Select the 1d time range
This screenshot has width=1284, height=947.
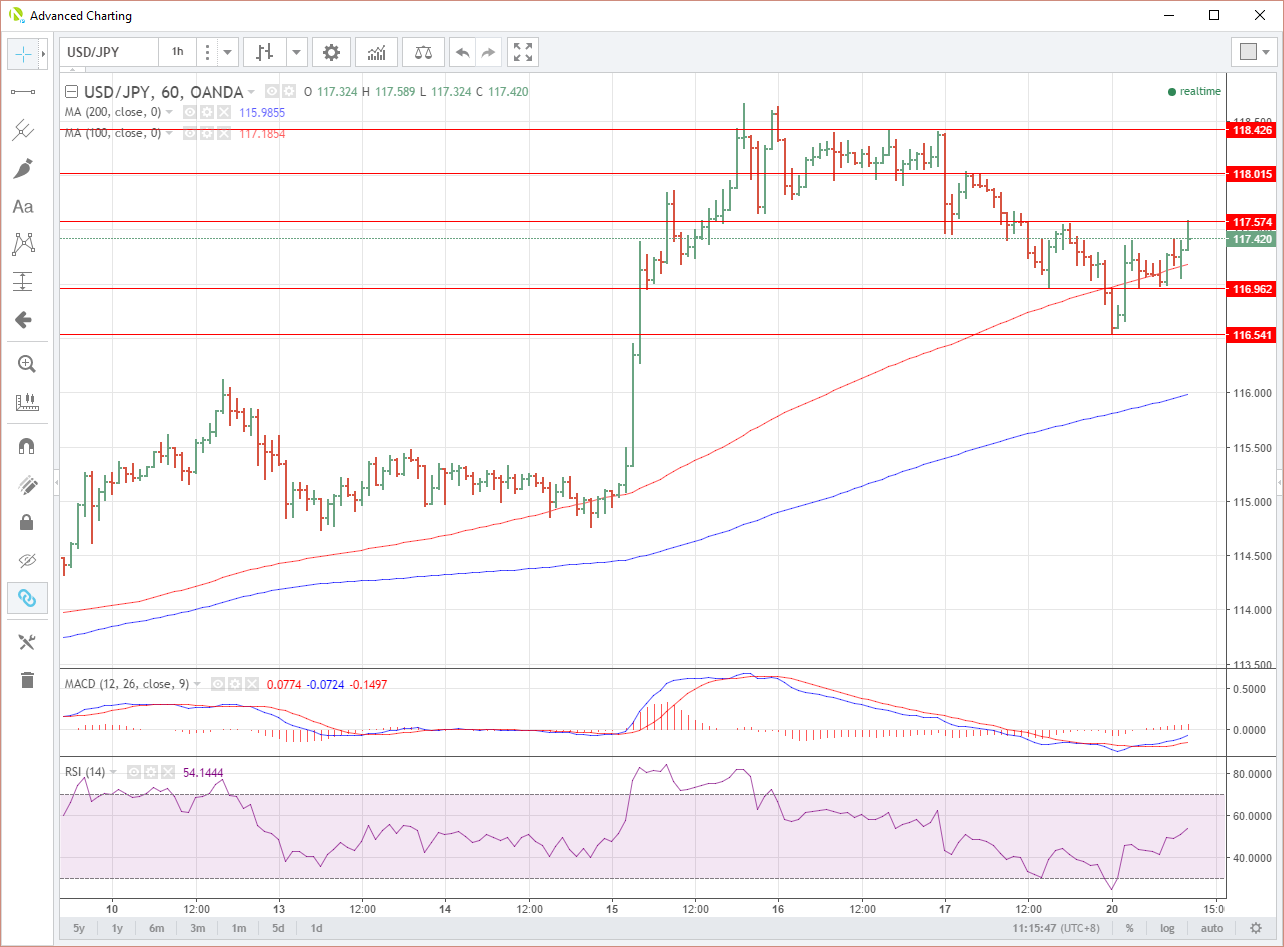[316, 928]
